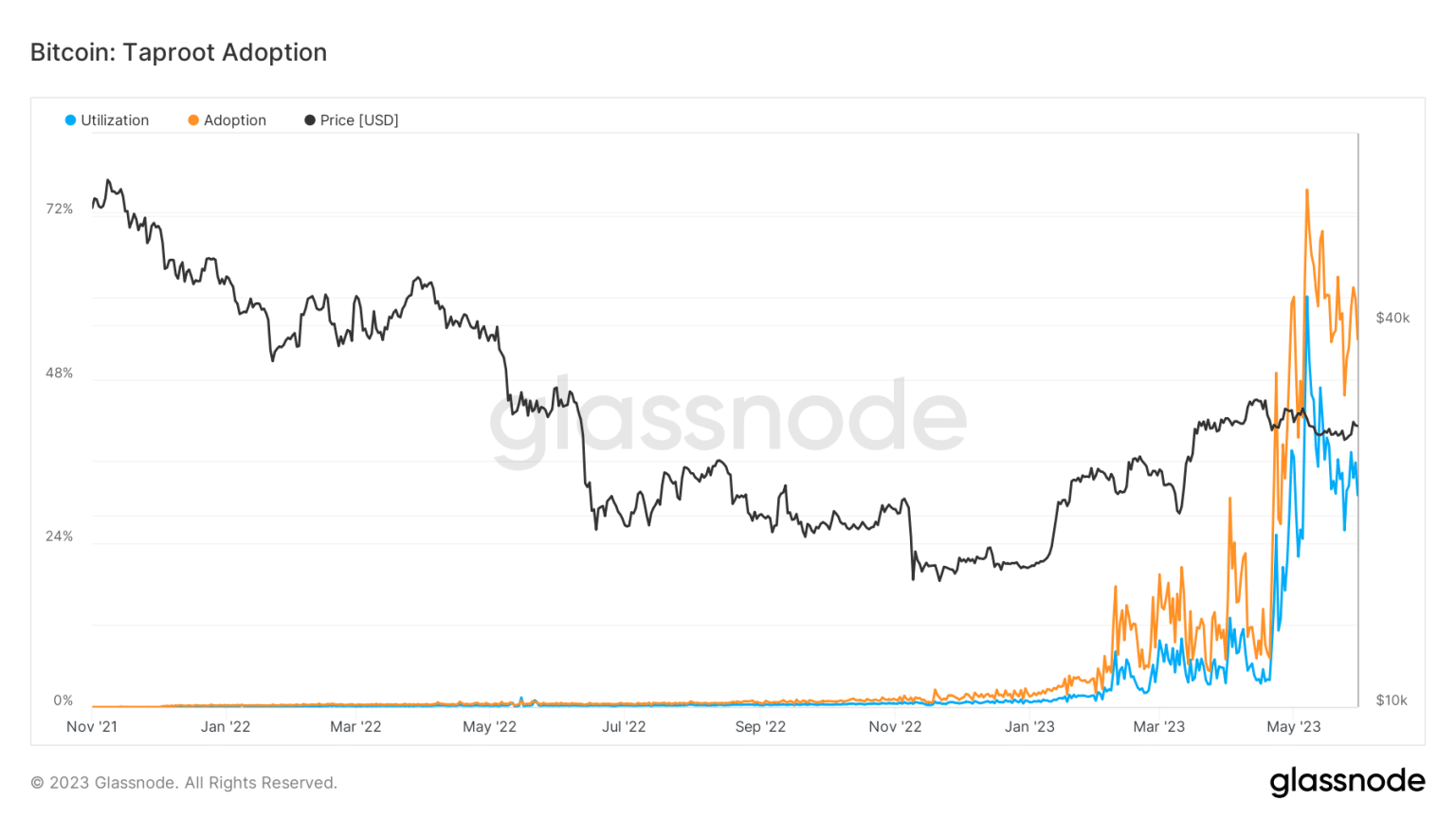Toggle the Adoption series legend label
The image size is (1456, 819).
[x=235, y=120]
